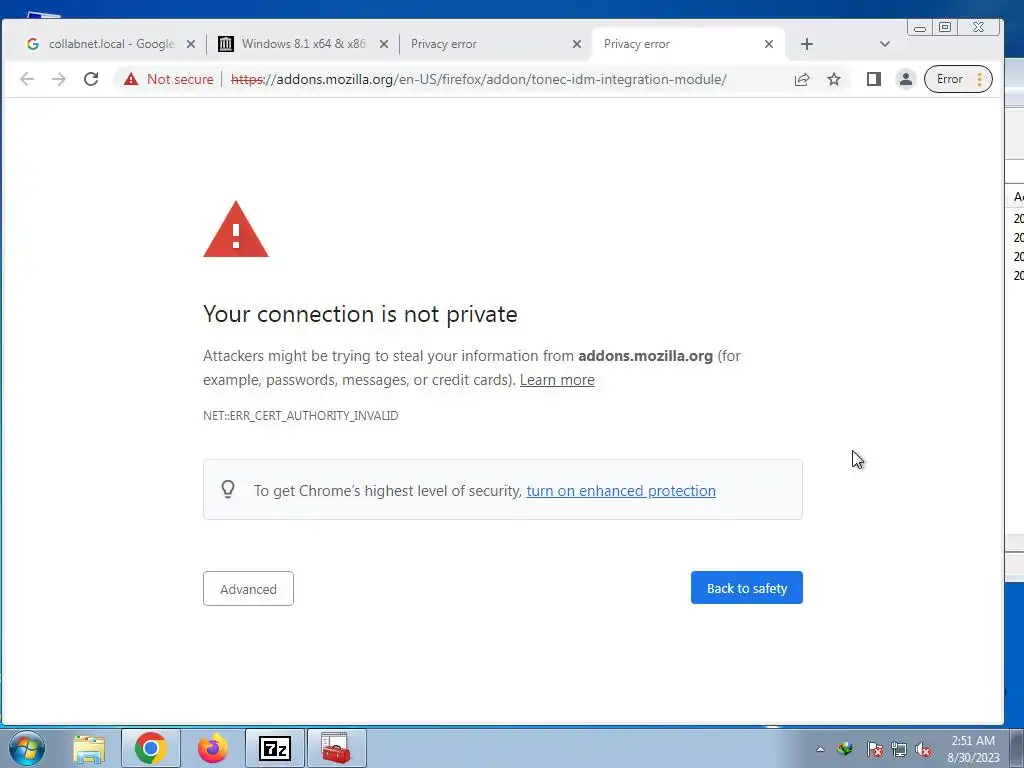This screenshot has width=1024, height=768.
Task: Click the muted volume tray icon
Action: tap(923, 749)
